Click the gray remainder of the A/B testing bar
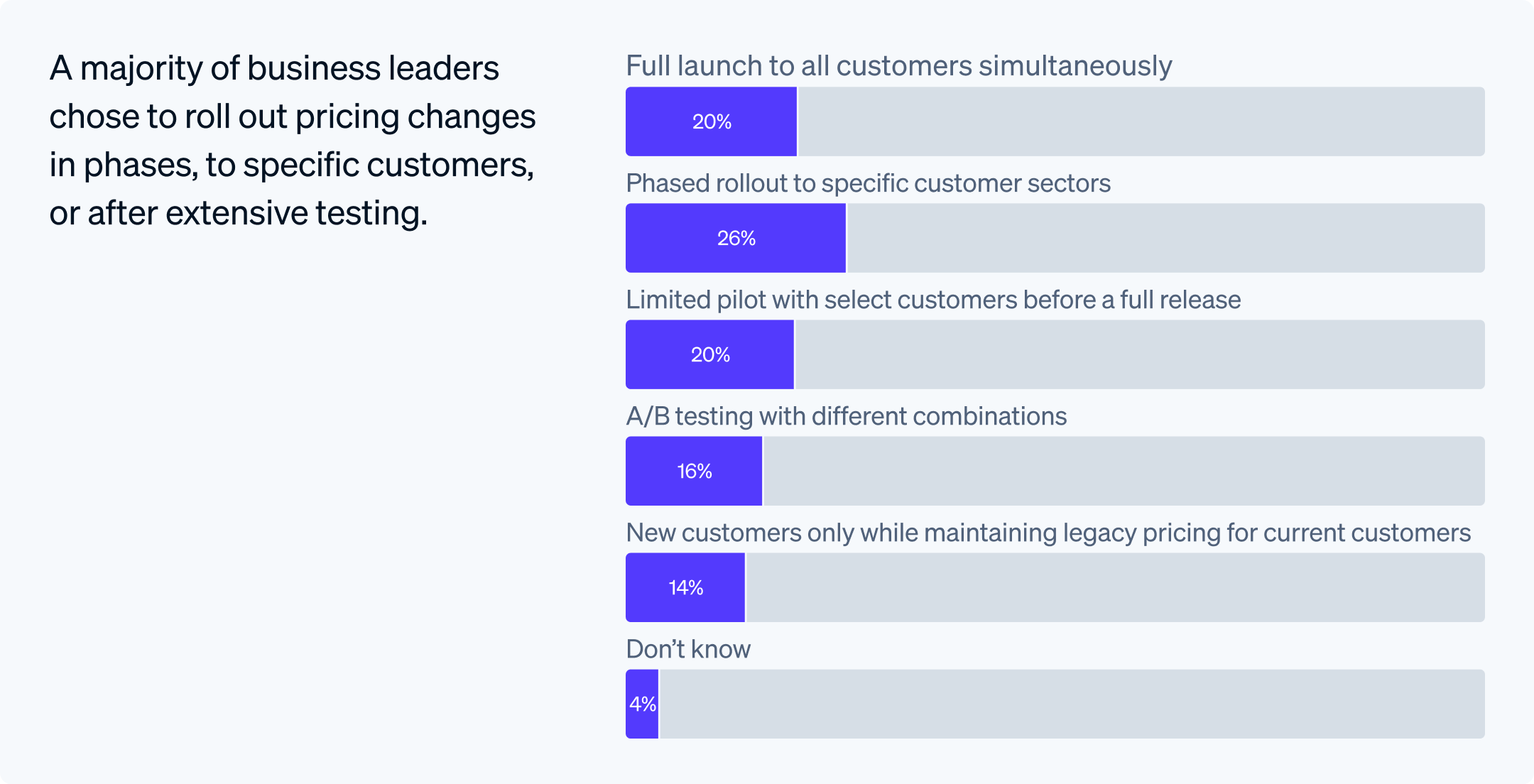Viewport: 1534px width, 784px height. (1124, 471)
